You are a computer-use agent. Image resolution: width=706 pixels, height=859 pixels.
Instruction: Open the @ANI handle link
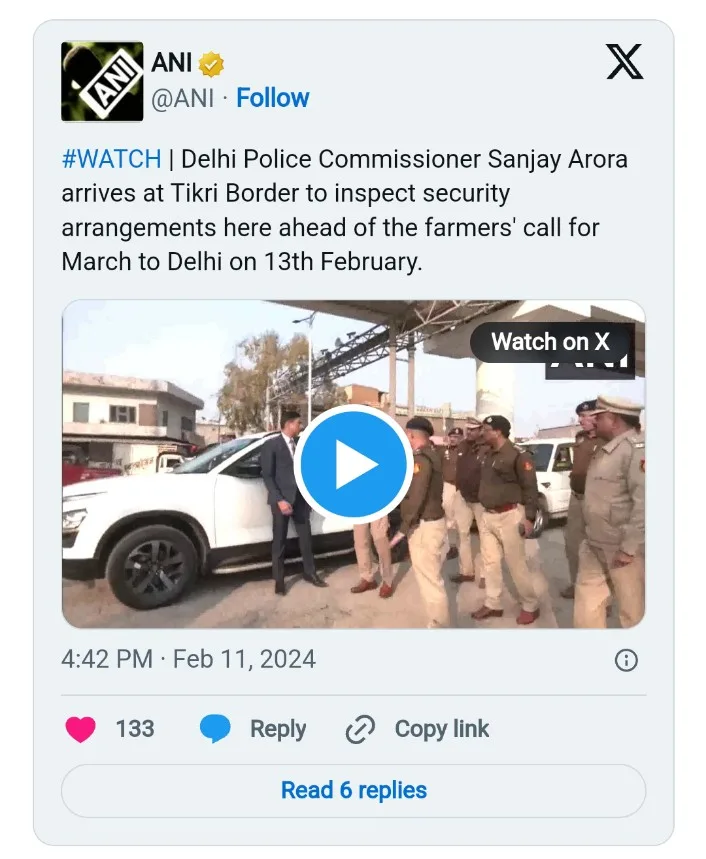[x=181, y=98]
